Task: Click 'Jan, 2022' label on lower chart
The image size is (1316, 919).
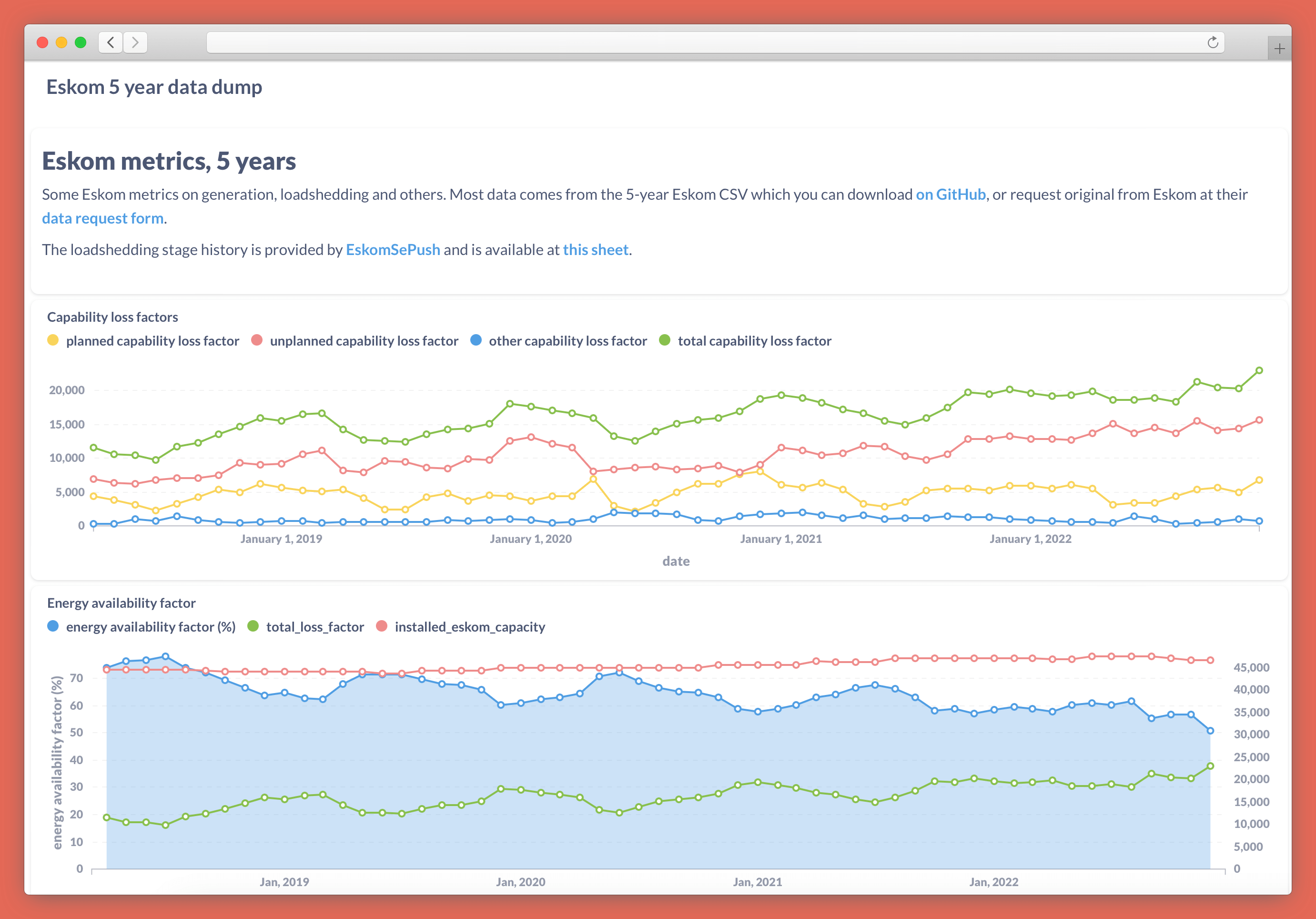Action: pyautogui.click(x=994, y=882)
